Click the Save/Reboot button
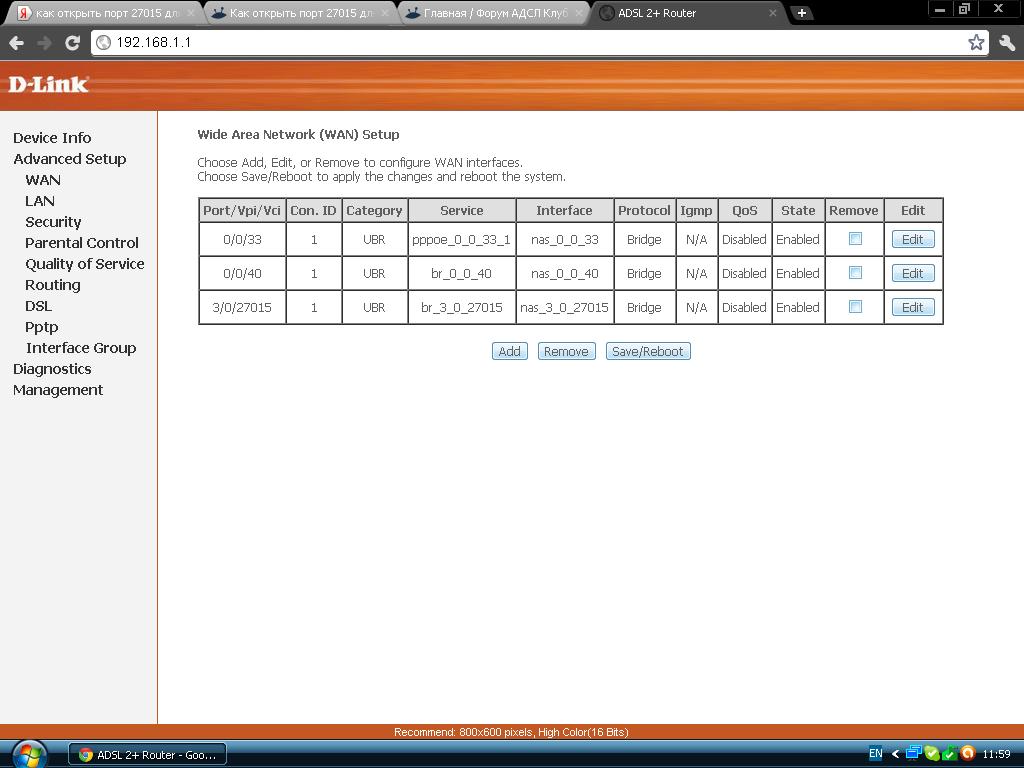This screenshot has width=1024, height=768. tap(648, 351)
